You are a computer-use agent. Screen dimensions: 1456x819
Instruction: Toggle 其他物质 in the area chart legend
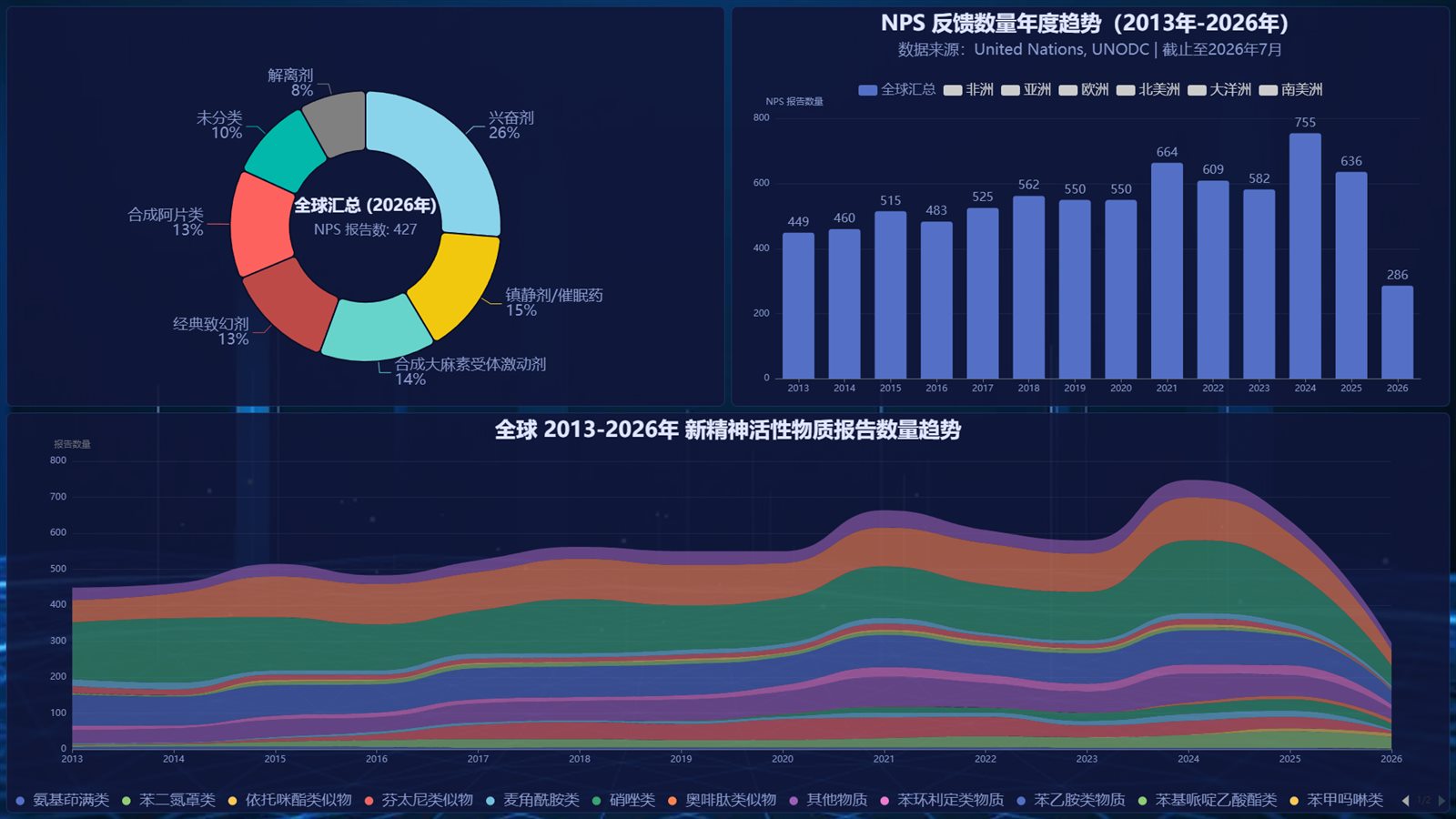[x=828, y=800]
